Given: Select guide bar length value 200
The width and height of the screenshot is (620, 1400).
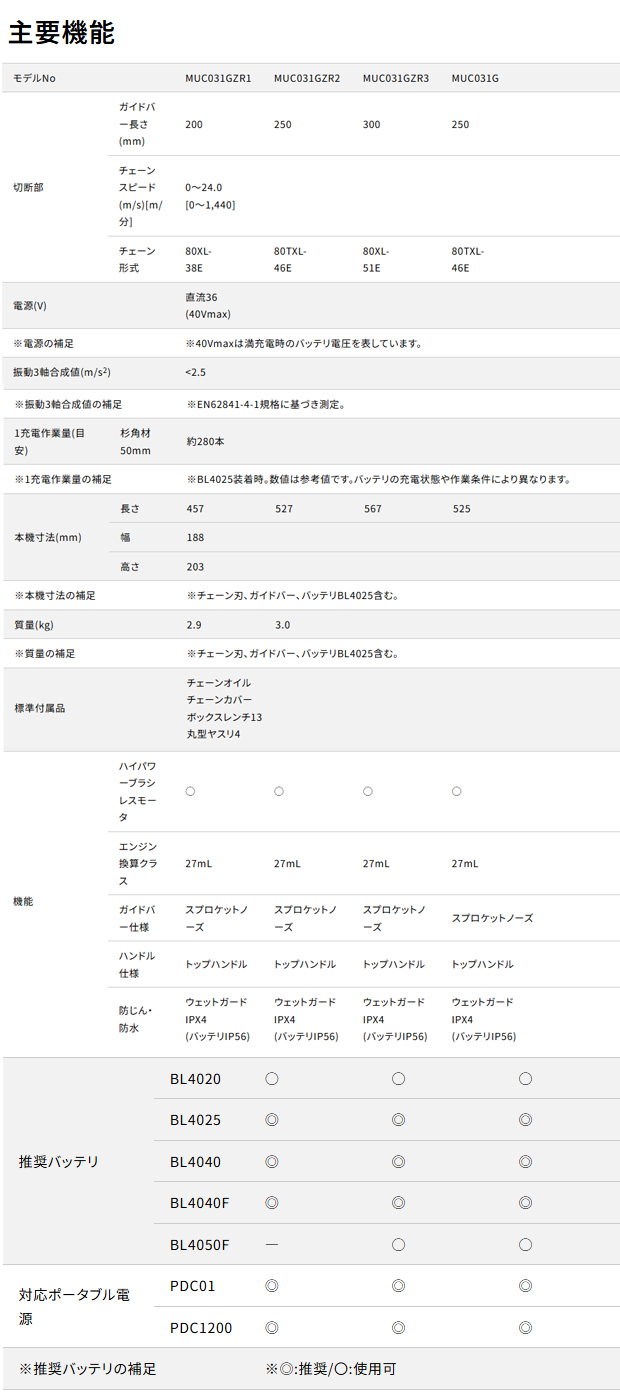Looking at the screenshot, I should pyautogui.click(x=194, y=124).
